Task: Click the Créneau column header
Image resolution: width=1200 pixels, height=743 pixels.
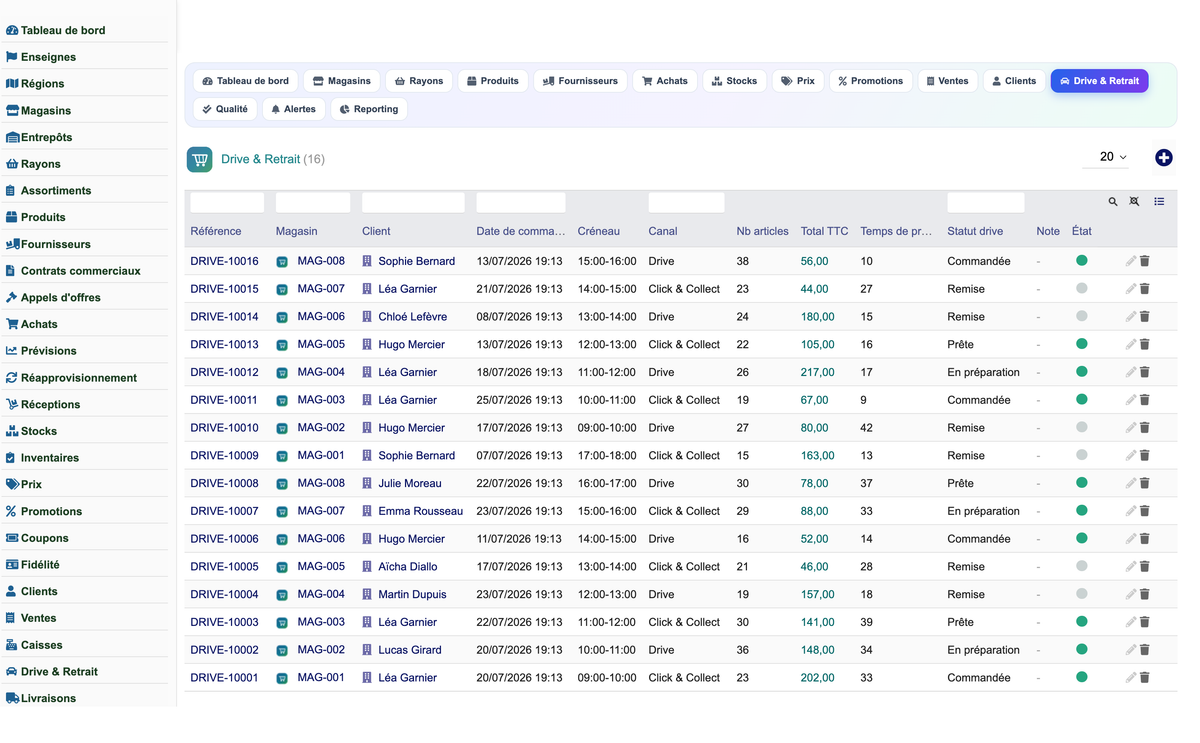Action: tap(598, 231)
